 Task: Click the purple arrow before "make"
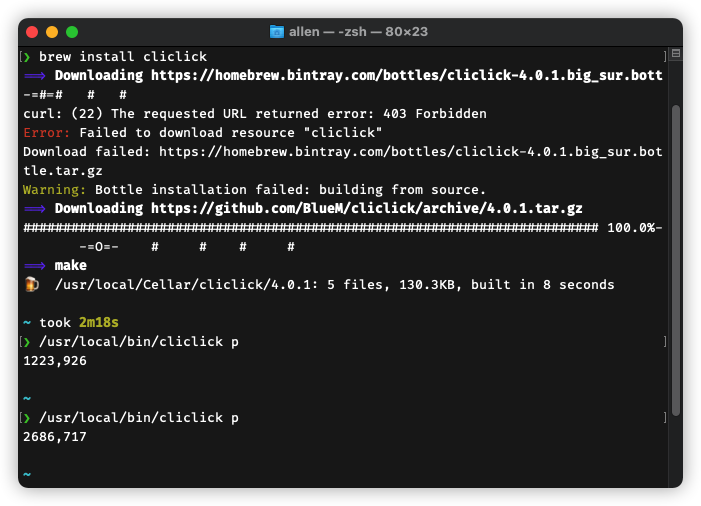35,265
